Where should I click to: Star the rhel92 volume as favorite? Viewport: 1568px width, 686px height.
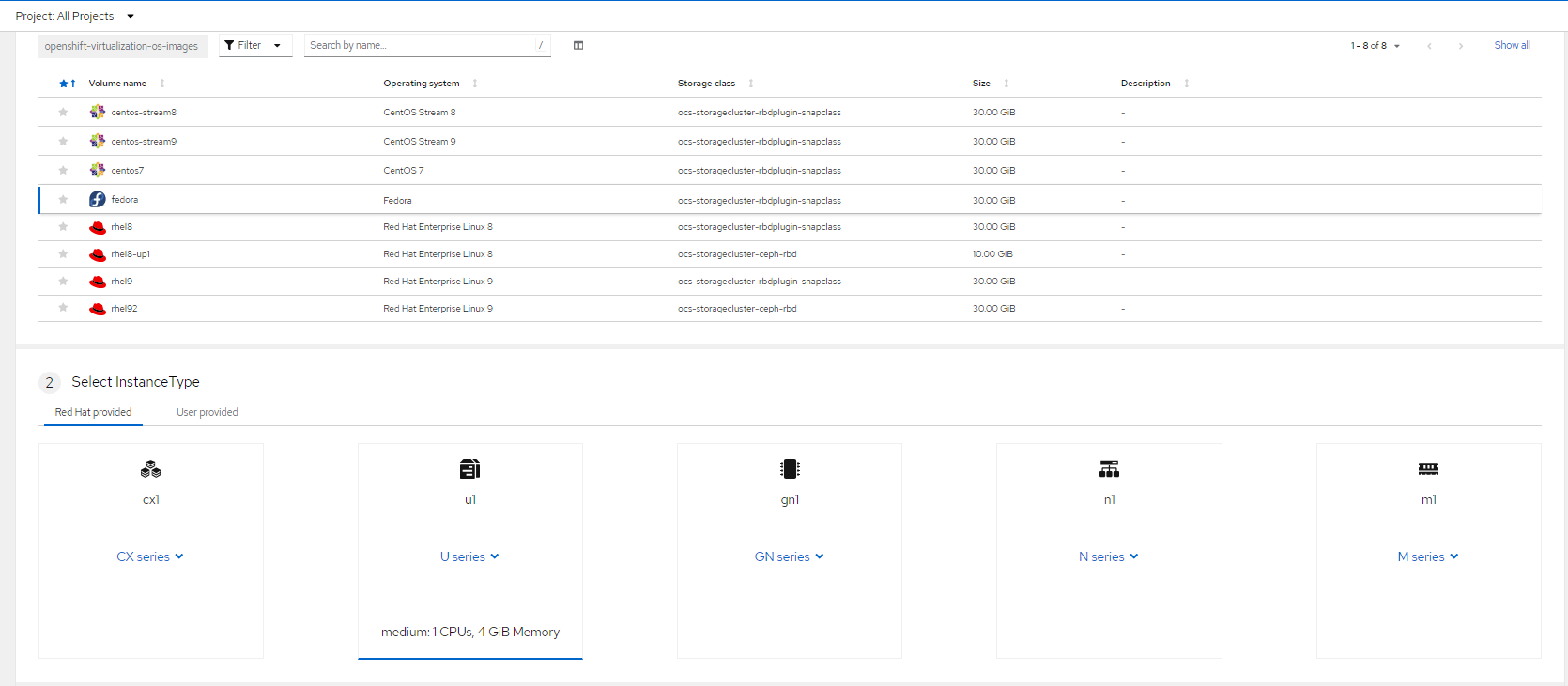(63, 308)
